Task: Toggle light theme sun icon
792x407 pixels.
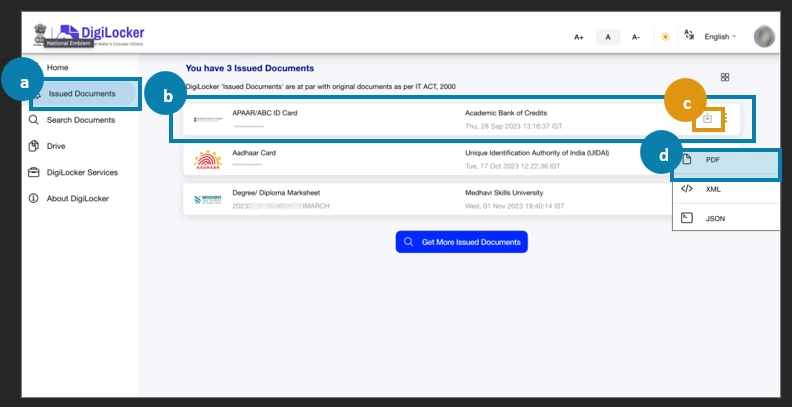Action: point(665,37)
